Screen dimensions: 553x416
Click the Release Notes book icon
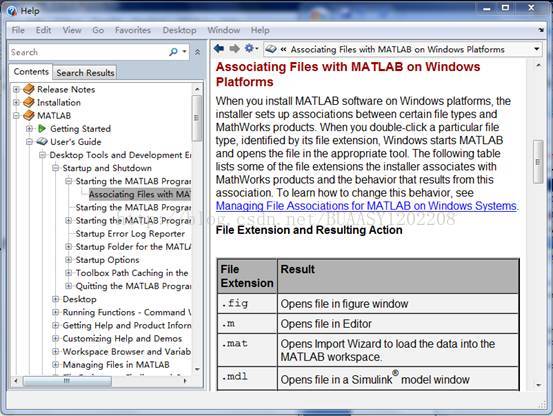pos(29,89)
